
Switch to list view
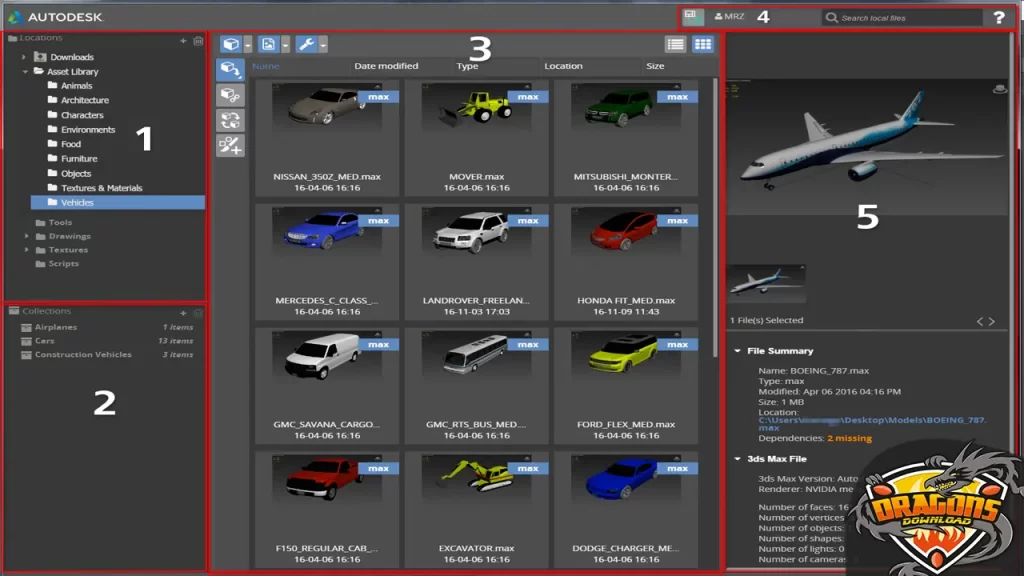coord(675,44)
